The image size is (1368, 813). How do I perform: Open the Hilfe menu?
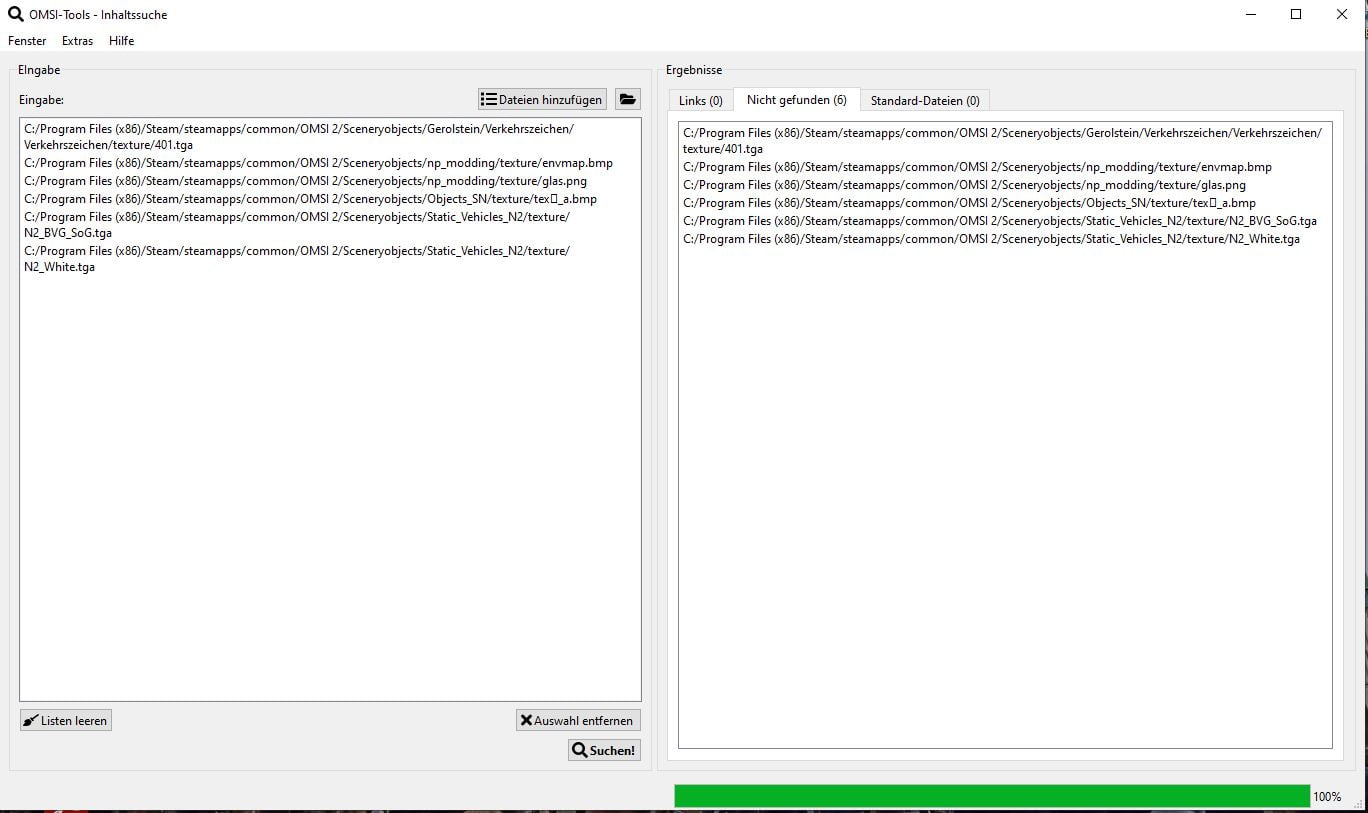click(121, 41)
